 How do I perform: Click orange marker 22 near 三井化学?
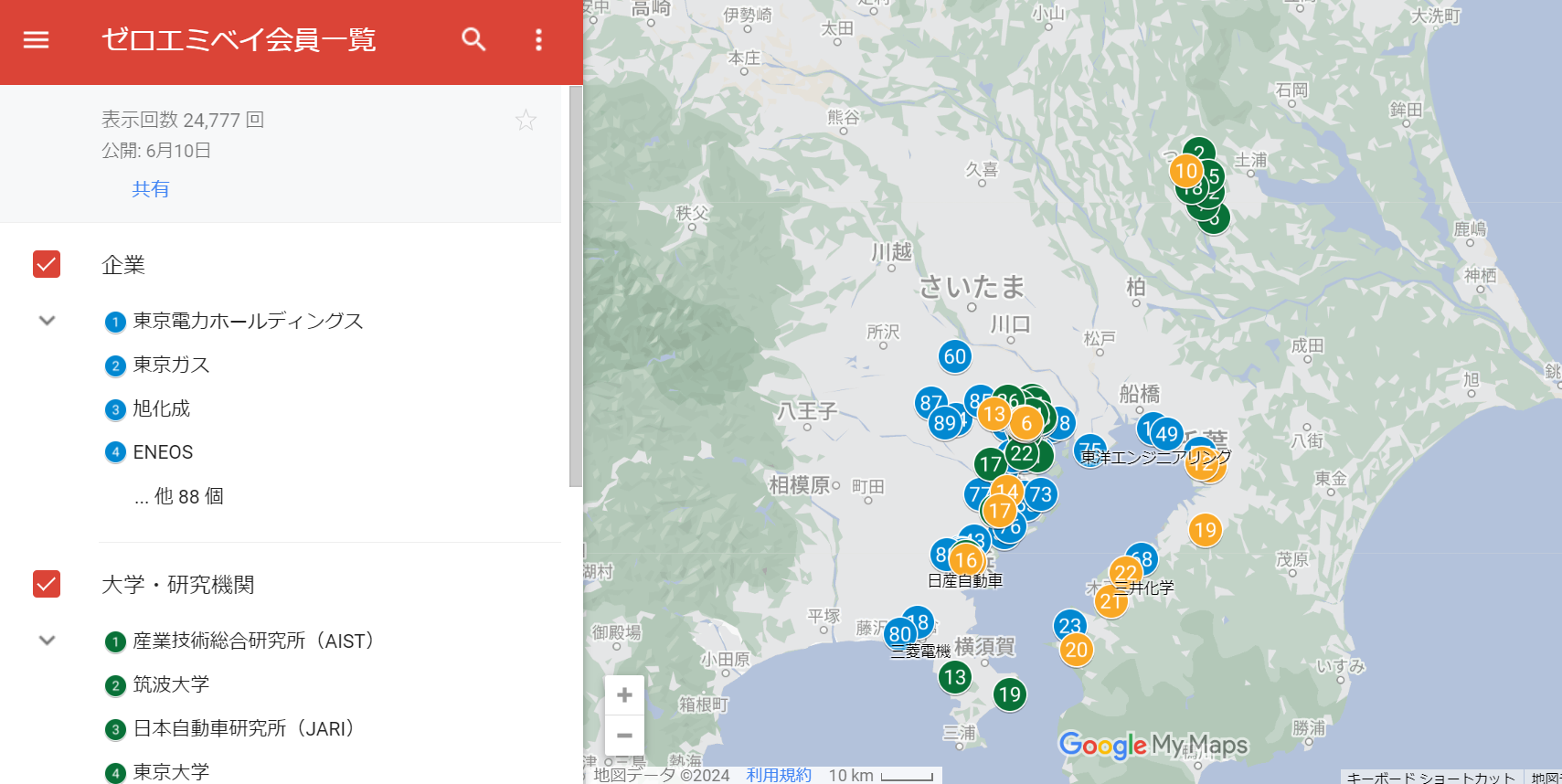1124,572
